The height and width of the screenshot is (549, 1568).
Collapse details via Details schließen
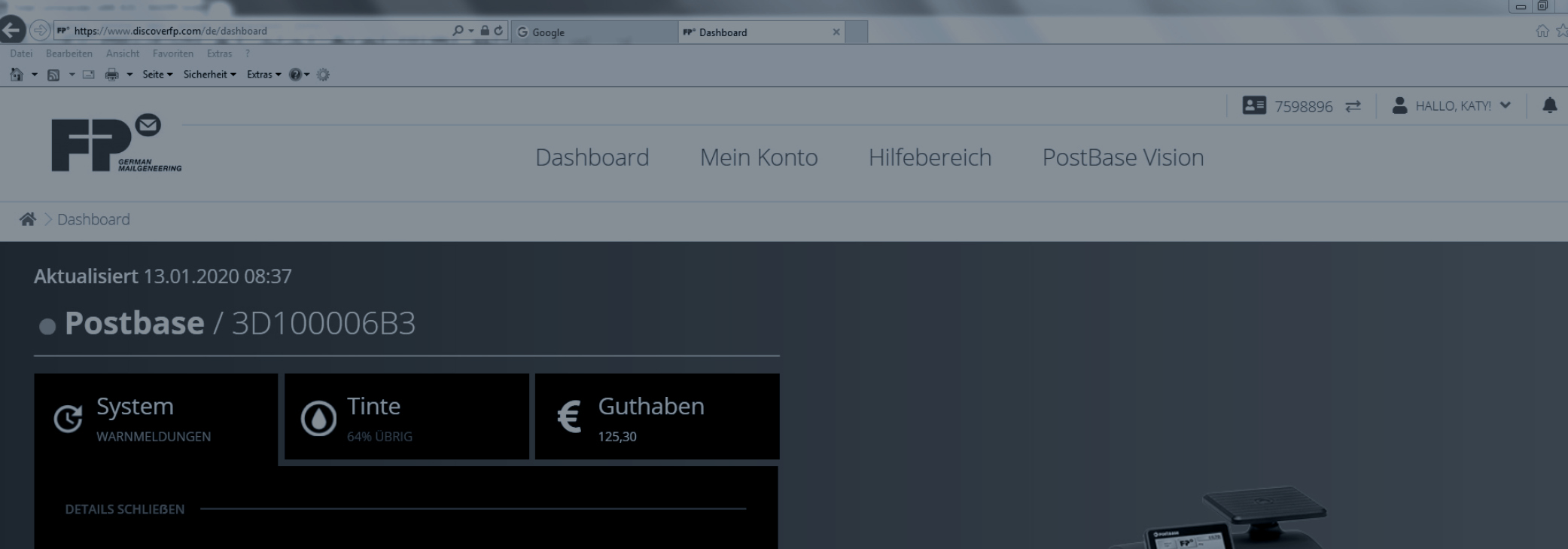pos(125,509)
